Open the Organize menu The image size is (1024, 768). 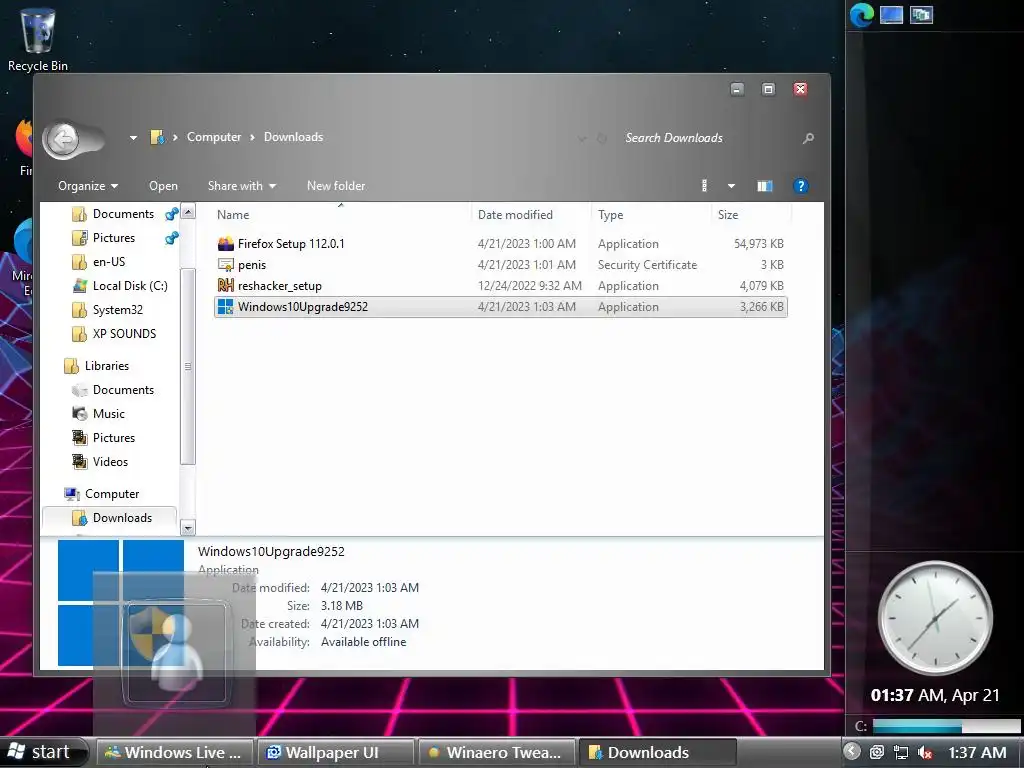click(x=88, y=186)
